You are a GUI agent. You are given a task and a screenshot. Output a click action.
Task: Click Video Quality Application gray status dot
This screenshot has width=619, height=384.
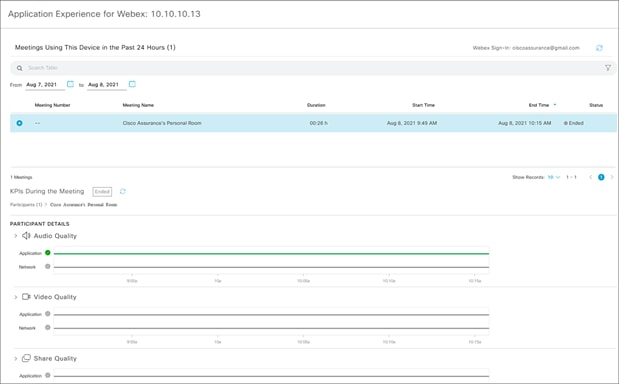(48, 314)
